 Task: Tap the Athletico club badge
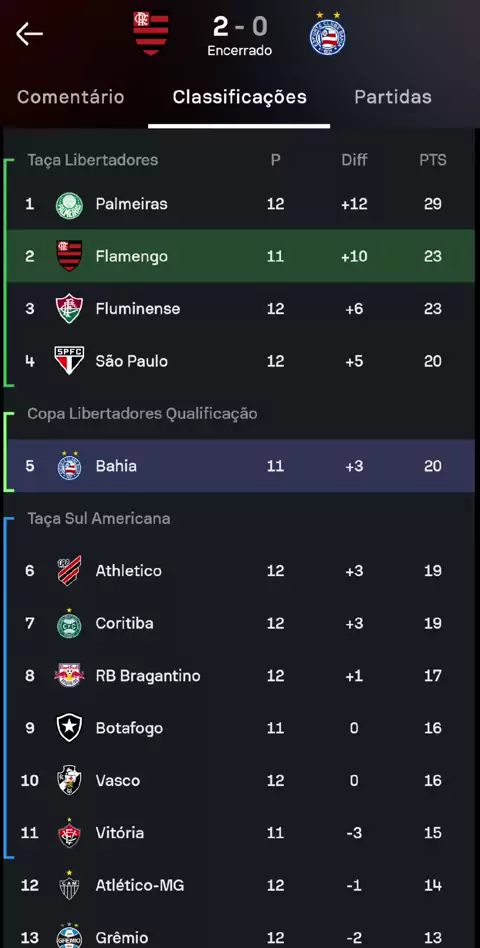69,571
